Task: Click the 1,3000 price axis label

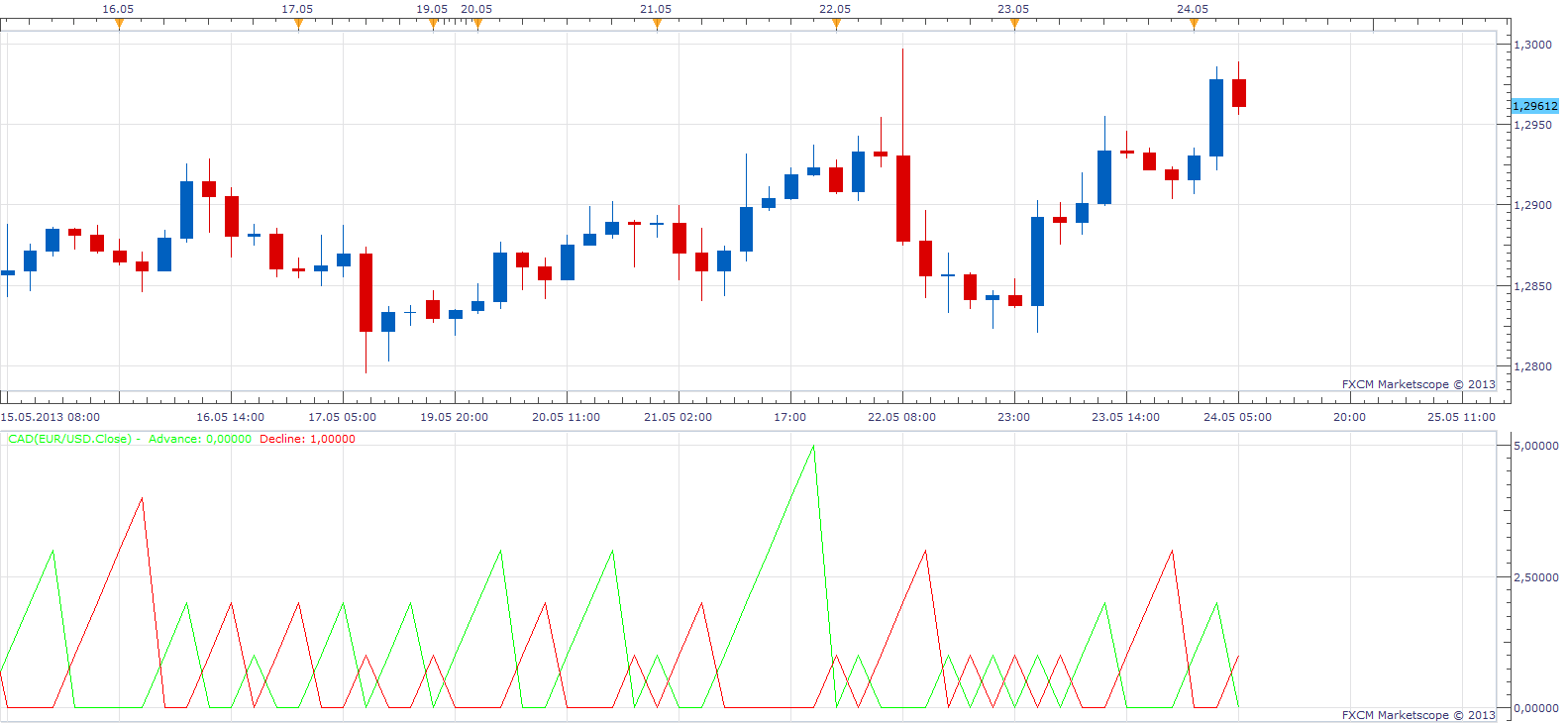Action: [1533, 45]
